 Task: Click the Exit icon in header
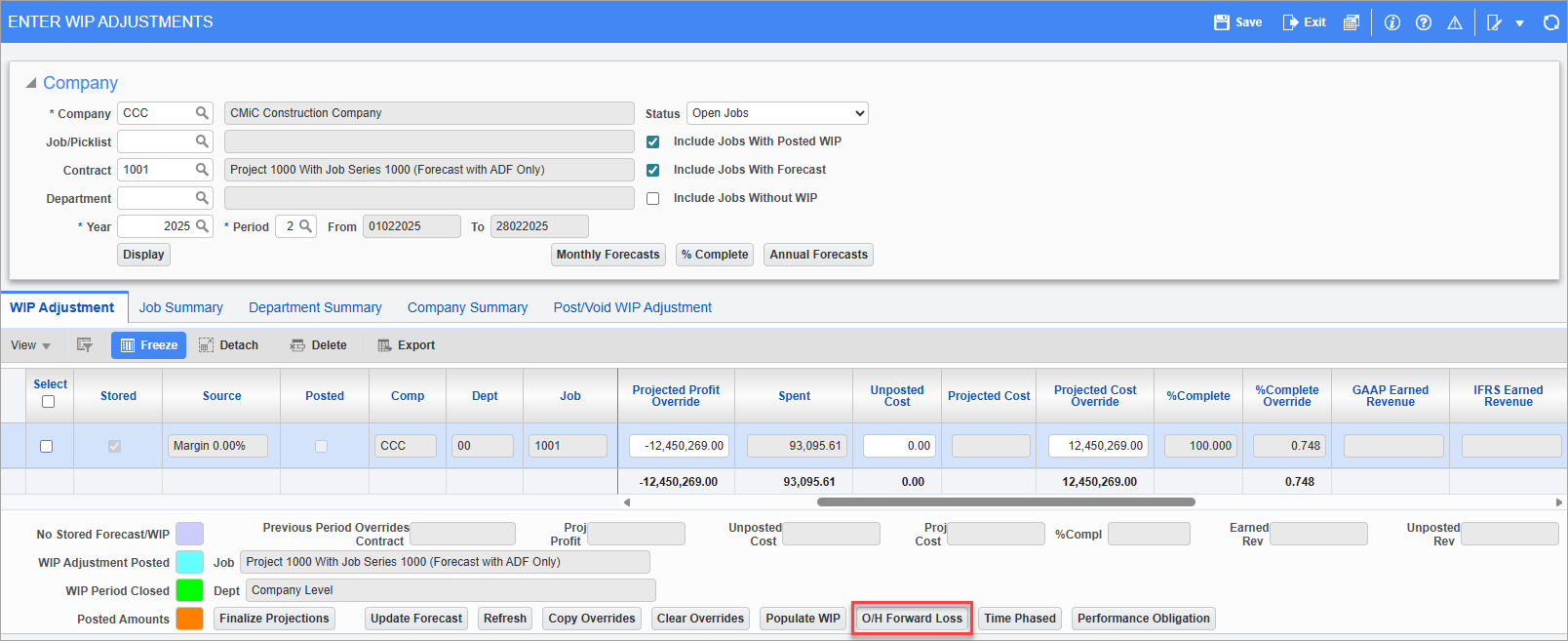pyautogui.click(x=1290, y=22)
